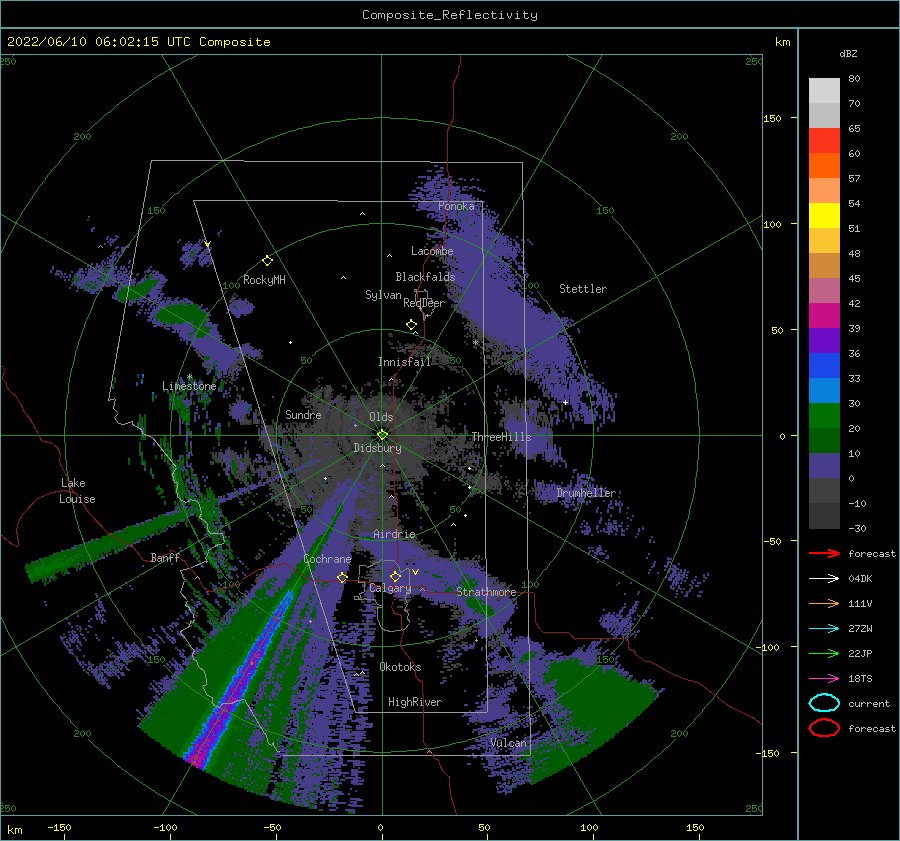Click the magenta 18TS arrow legend icon
The height and width of the screenshot is (841, 900).
(x=824, y=678)
